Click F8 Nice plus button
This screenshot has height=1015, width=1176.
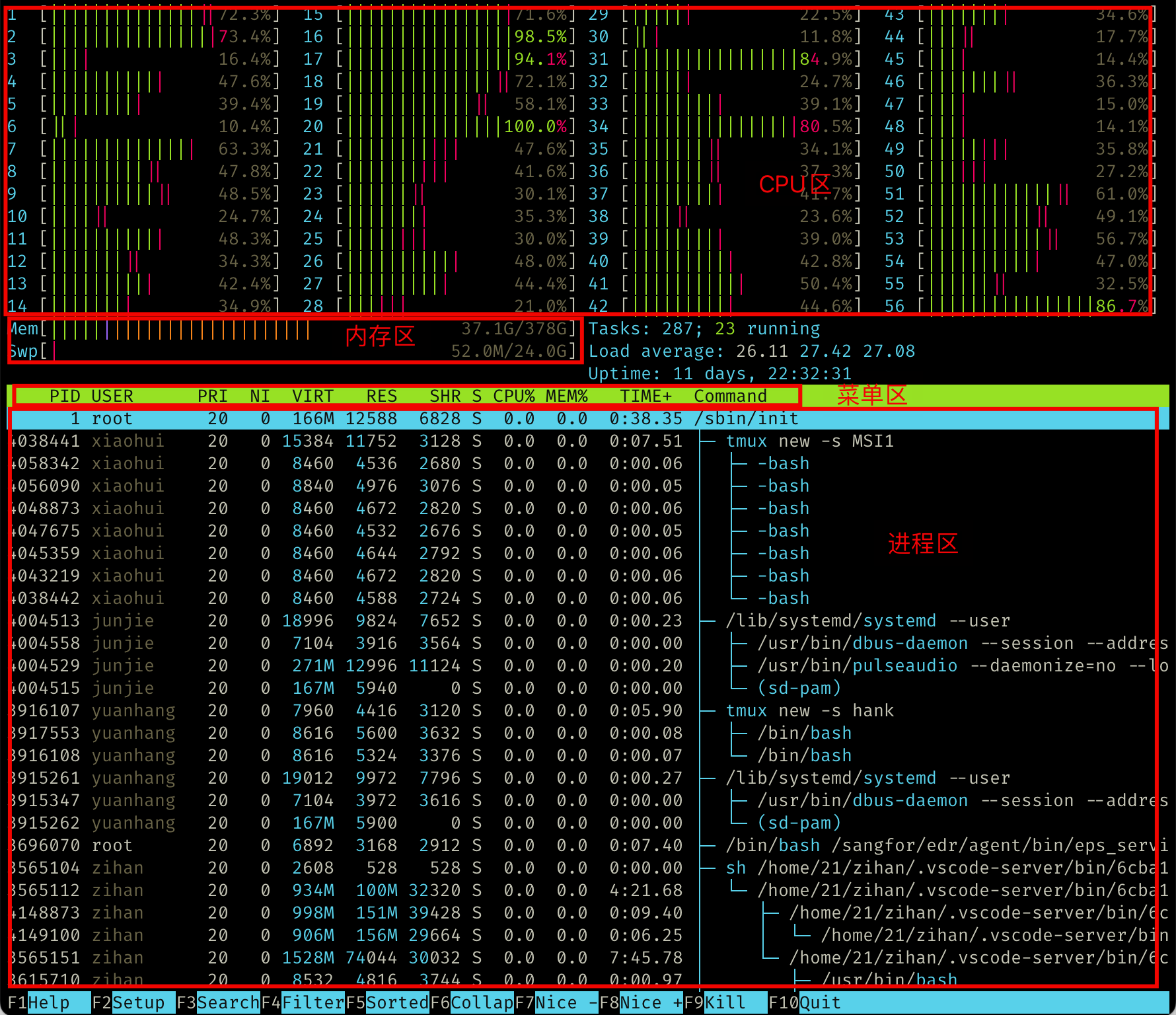tap(642, 1002)
